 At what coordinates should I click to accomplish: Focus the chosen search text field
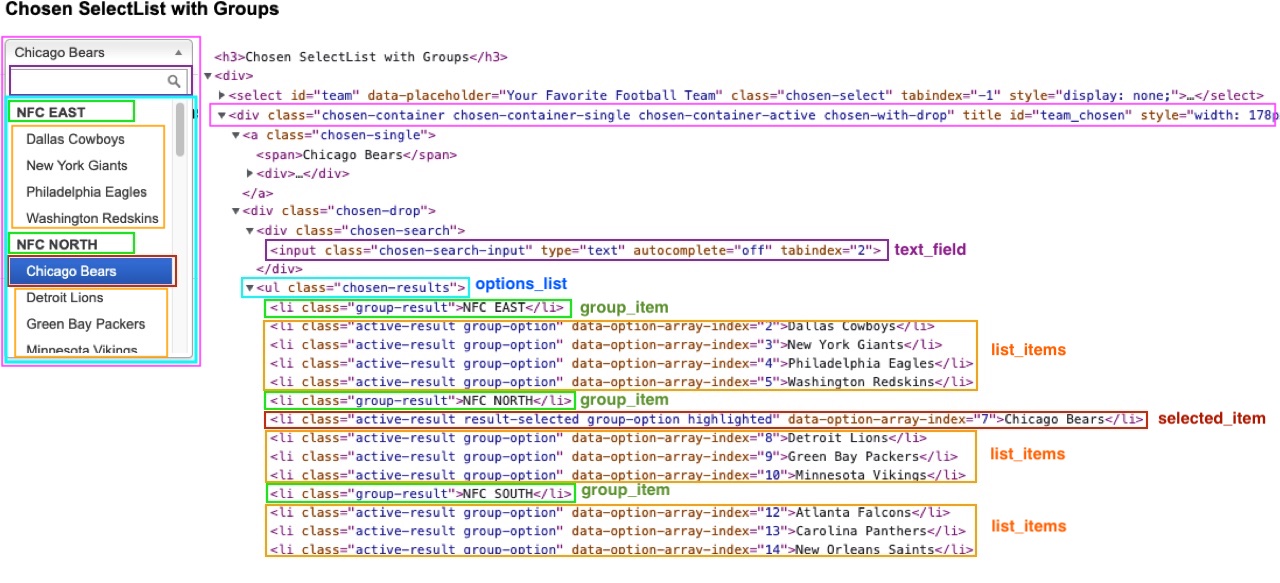coord(100,81)
